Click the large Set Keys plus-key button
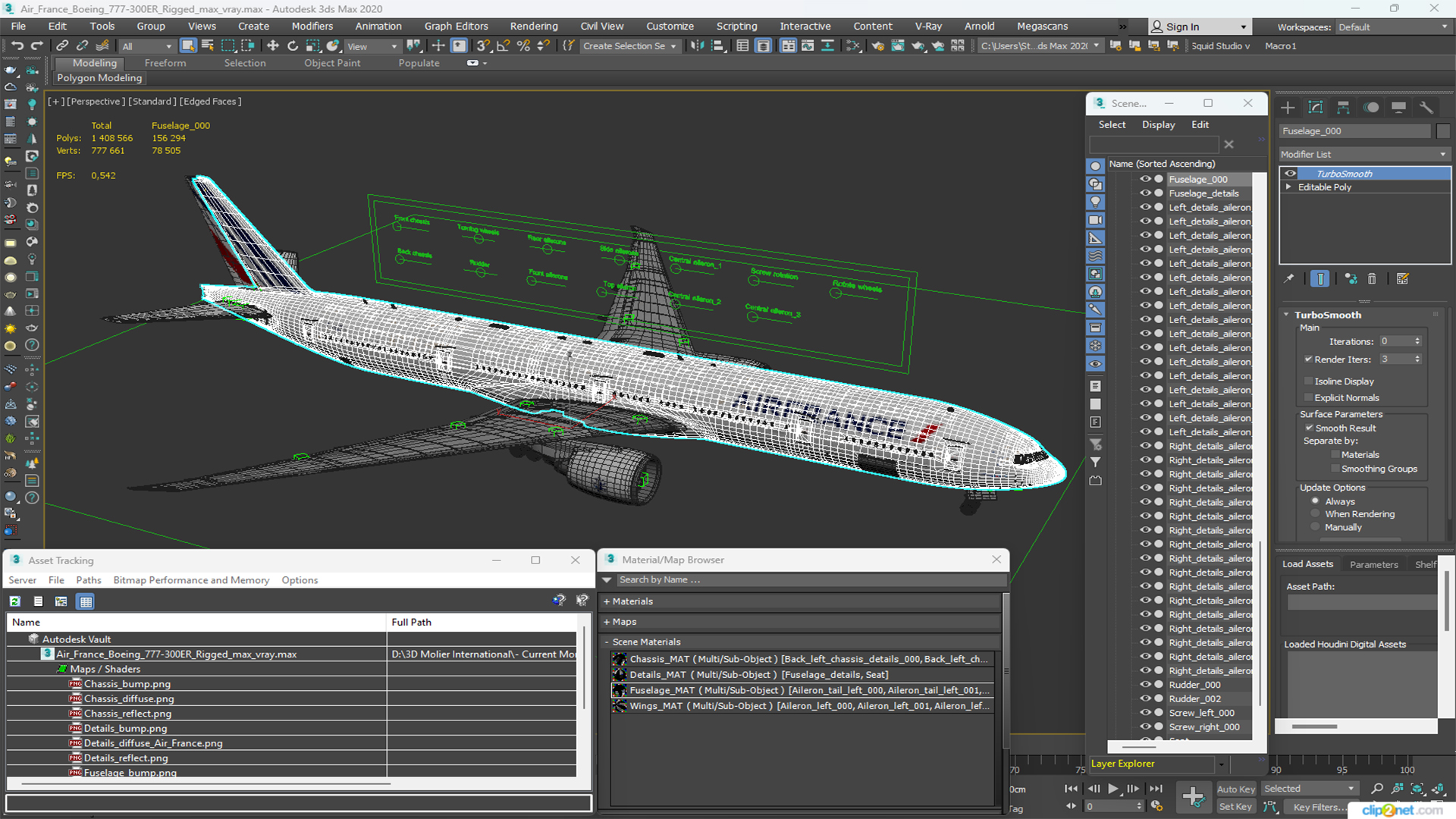The image size is (1456, 819). (1194, 798)
